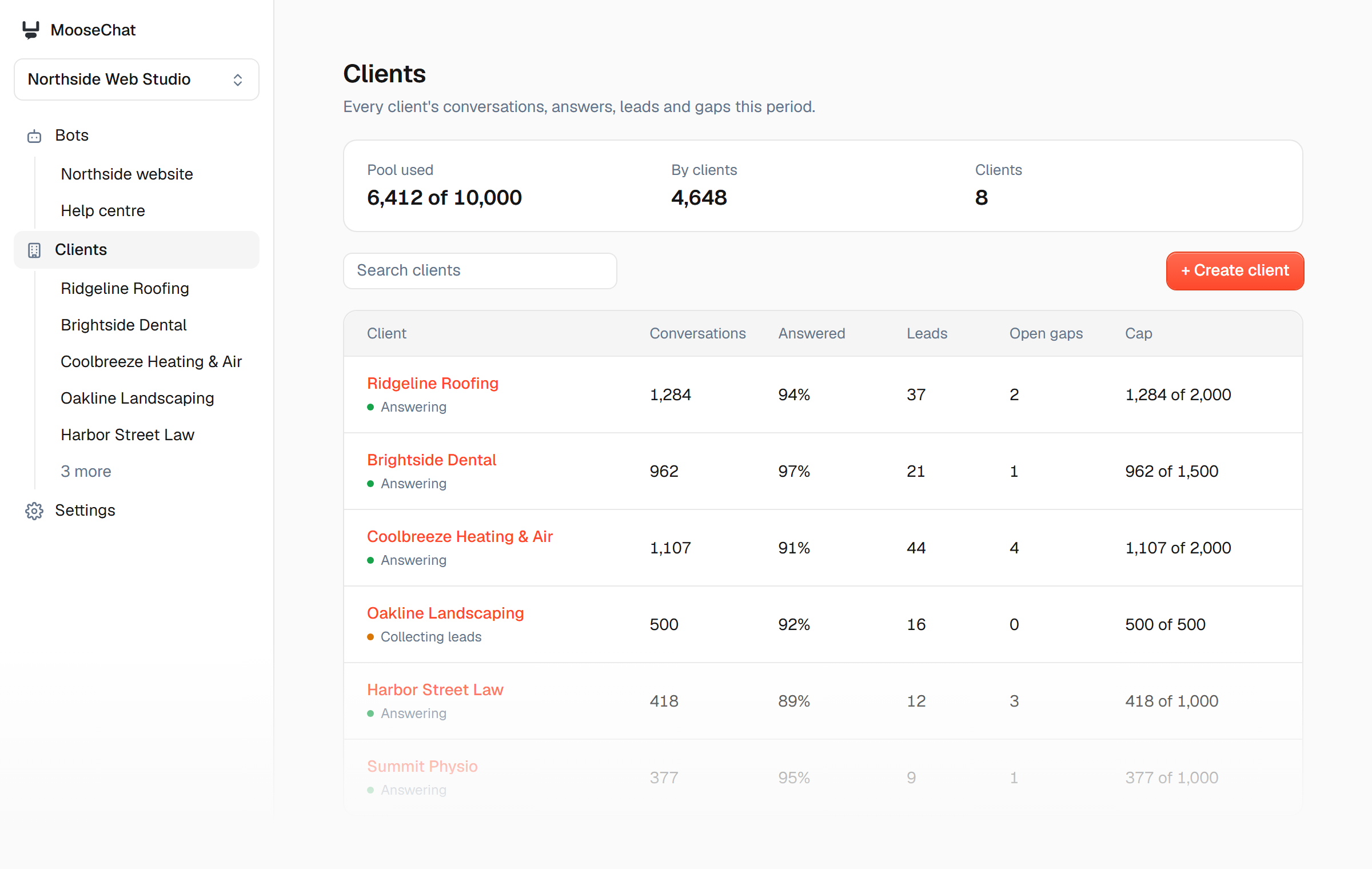Focus the Search clients field
Image resolution: width=1372 pixels, height=869 pixels.
coord(480,271)
